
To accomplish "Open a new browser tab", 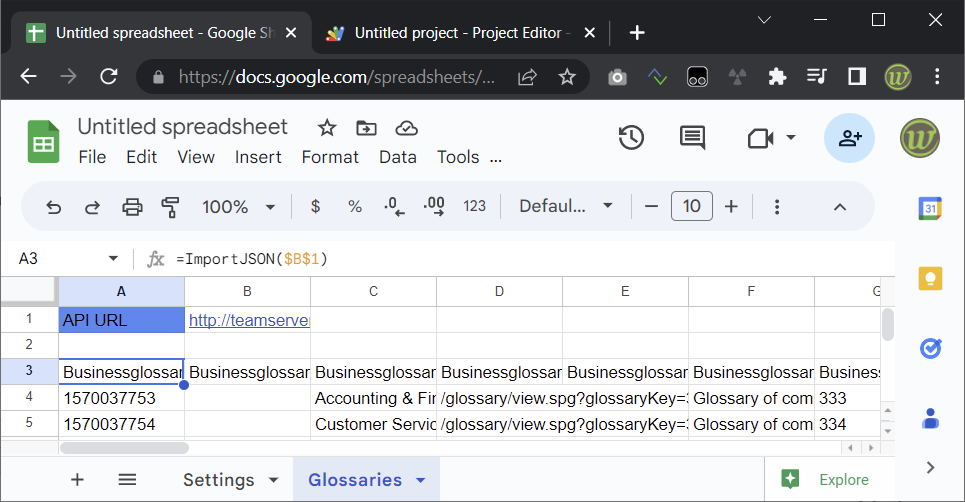I will [637, 33].
